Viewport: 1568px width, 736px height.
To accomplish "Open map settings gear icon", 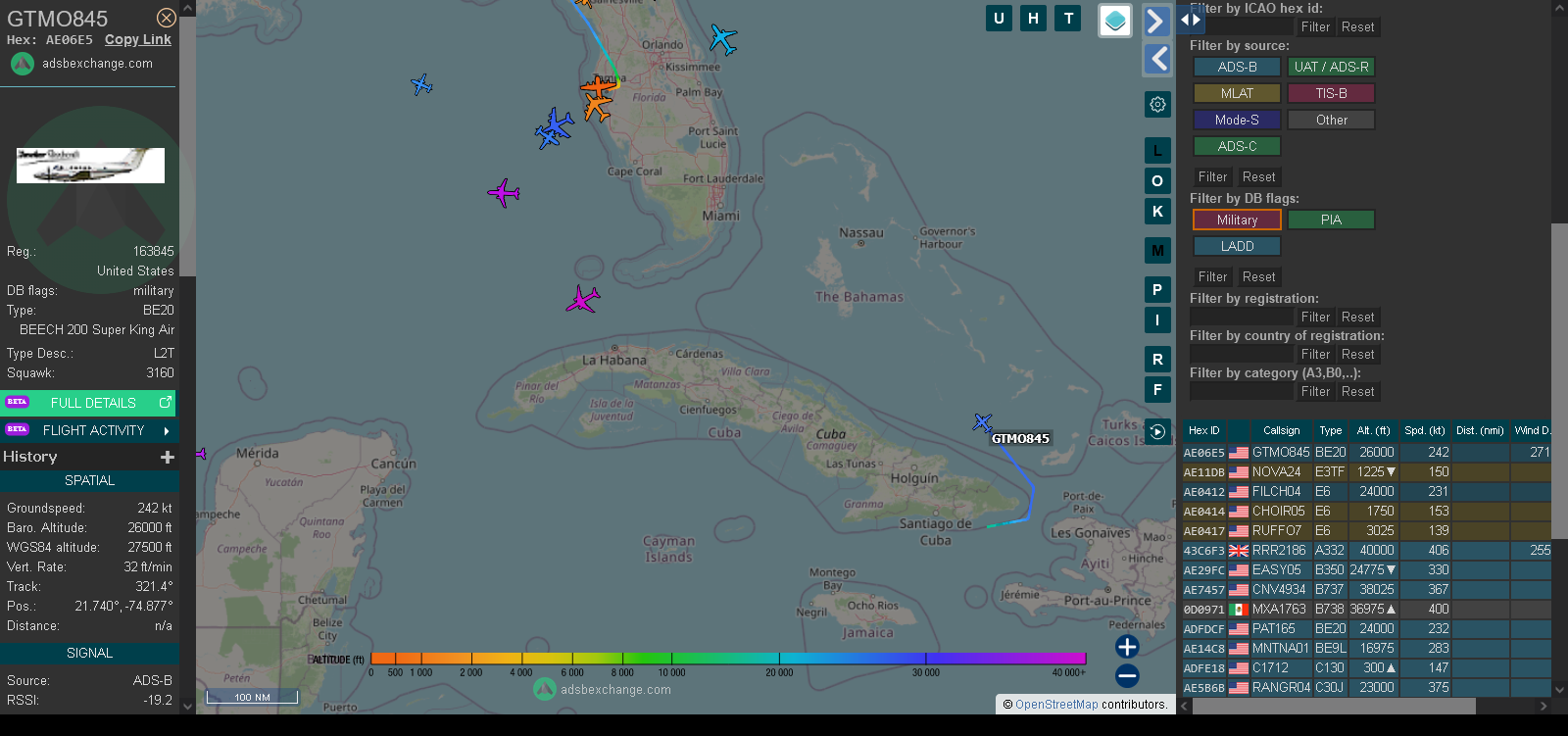I will point(1157,104).
